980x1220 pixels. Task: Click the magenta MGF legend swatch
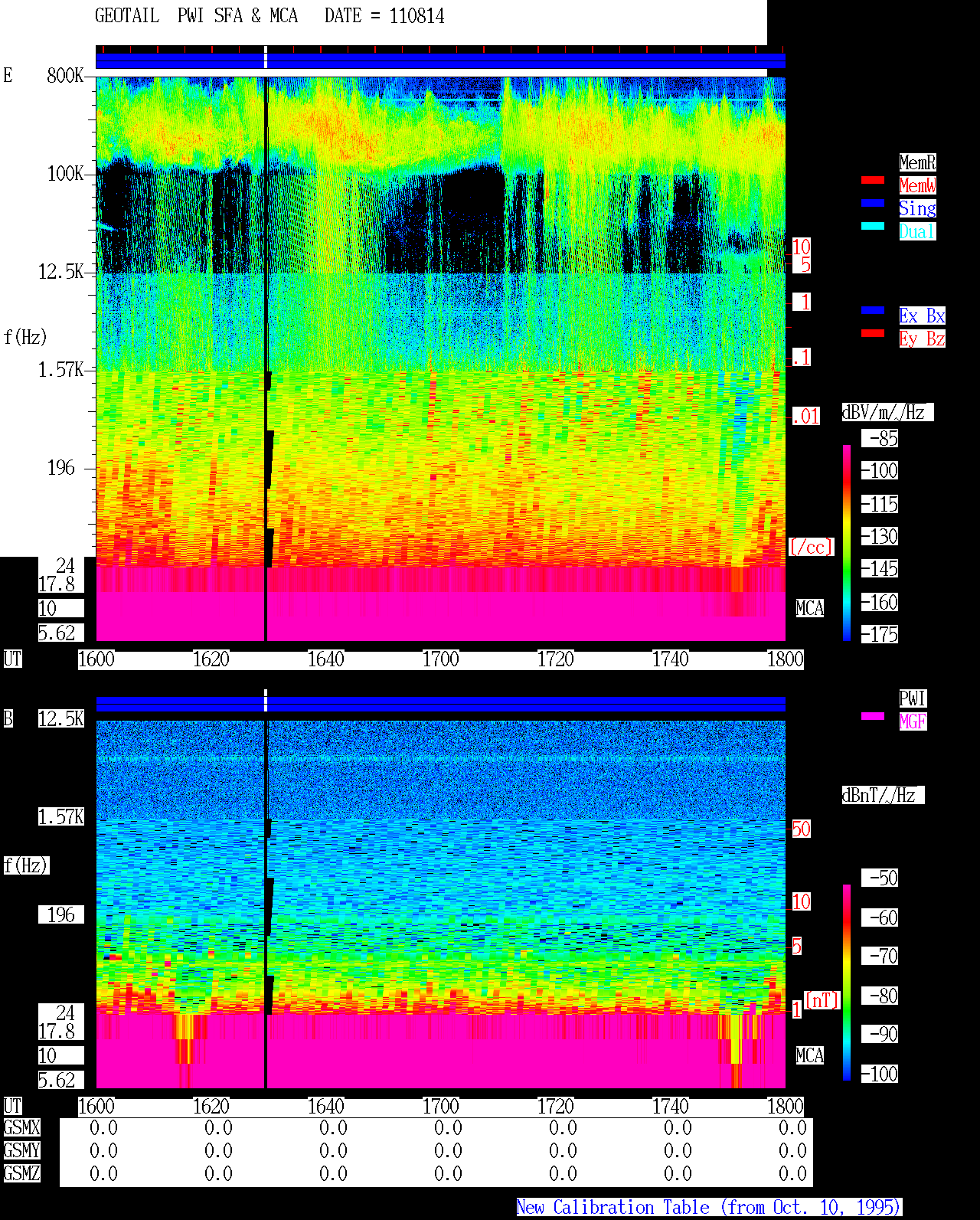click(873, 716)
